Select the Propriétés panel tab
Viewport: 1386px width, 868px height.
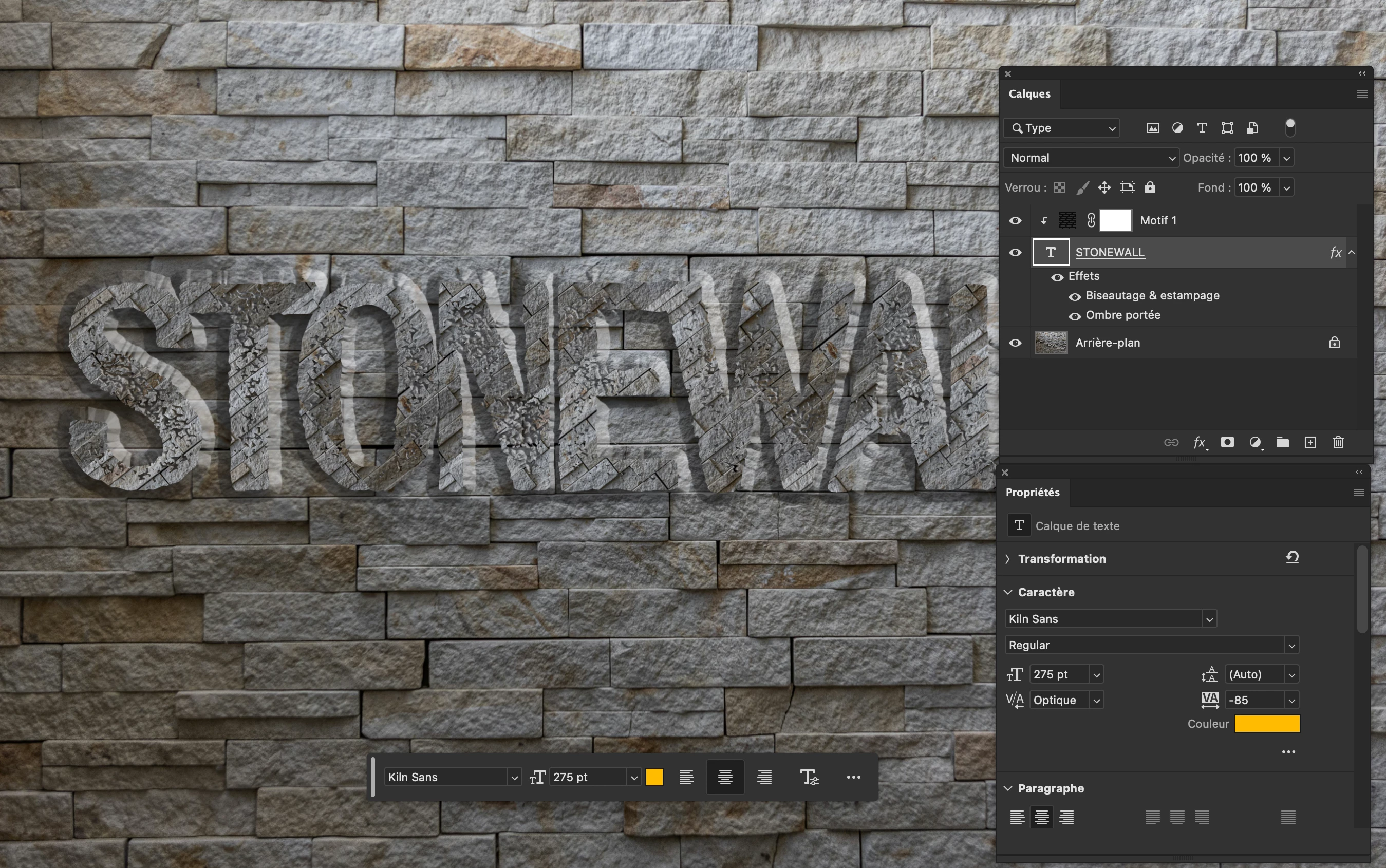tap(1033, 492)
